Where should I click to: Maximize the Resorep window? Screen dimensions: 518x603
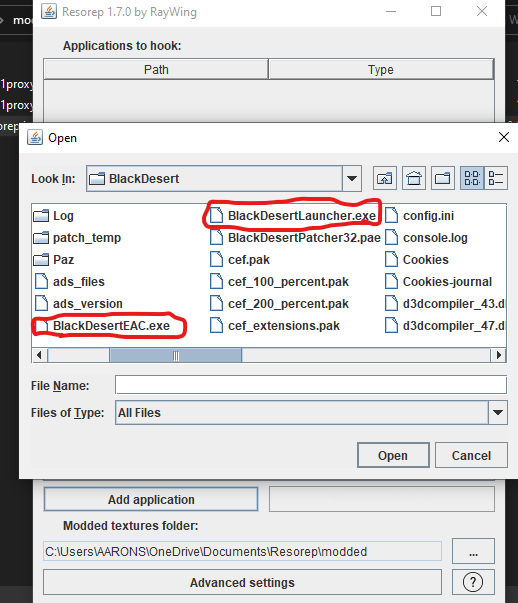[x=436, y=12]
